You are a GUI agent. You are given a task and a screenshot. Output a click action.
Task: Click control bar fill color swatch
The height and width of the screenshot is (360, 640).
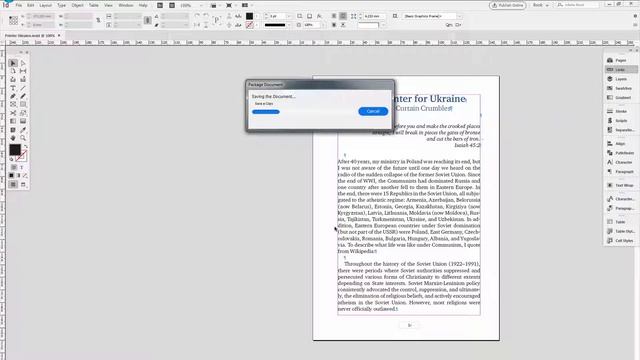click(249, 16)
